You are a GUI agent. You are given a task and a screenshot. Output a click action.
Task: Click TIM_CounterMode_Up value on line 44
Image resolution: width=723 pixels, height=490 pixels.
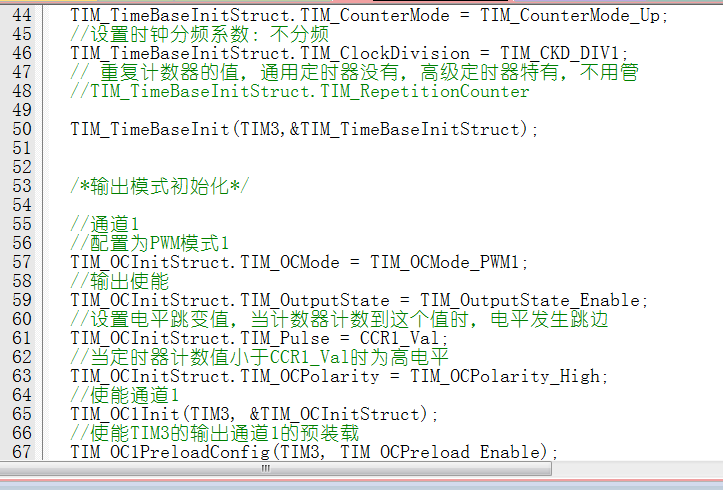pos(574,15)
